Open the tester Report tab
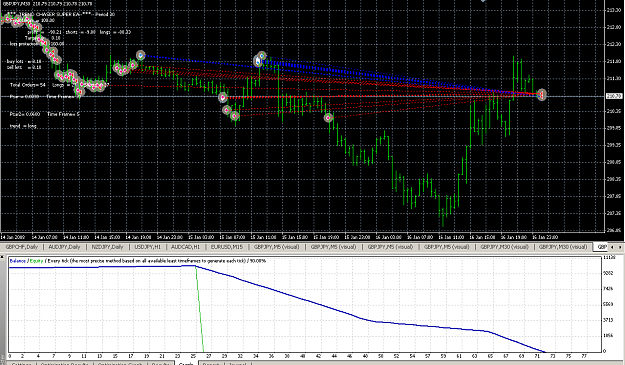The width and height of the screenshot is (625, 365). 211,363
